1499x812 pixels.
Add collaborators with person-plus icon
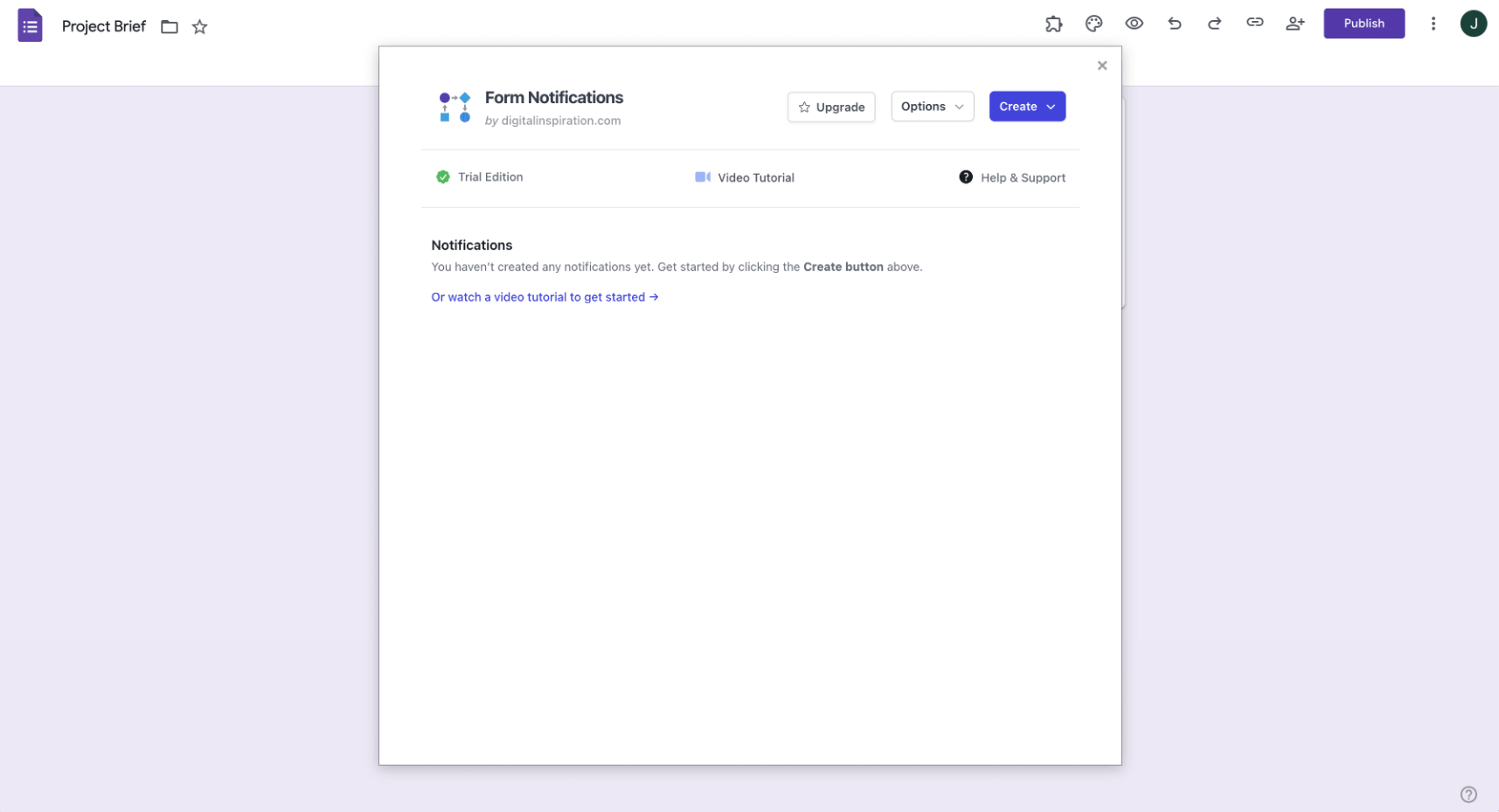click(x=1294, y=24)
